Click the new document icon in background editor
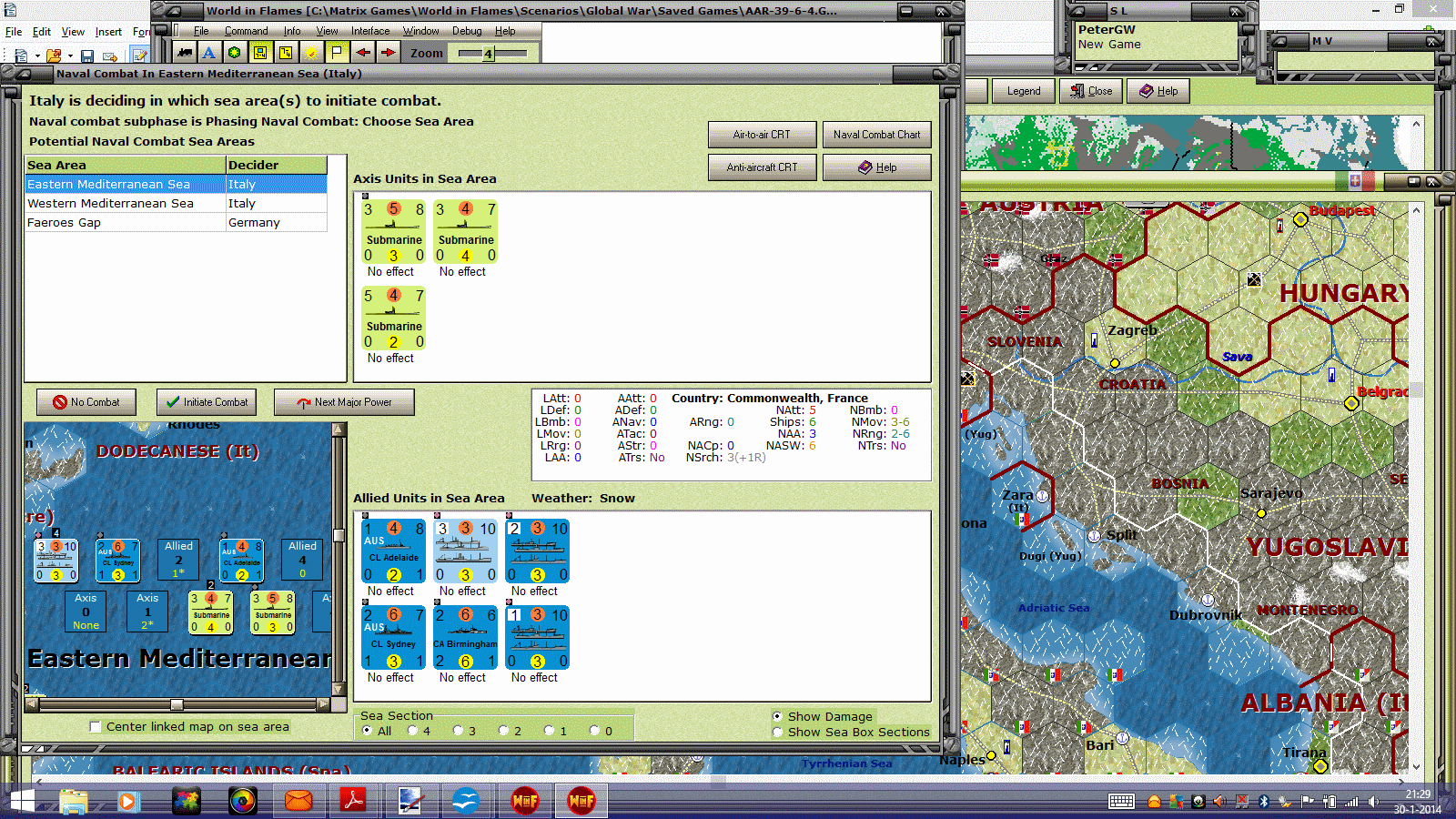This screenshot has height=819, width=1456. click(21, 56)
